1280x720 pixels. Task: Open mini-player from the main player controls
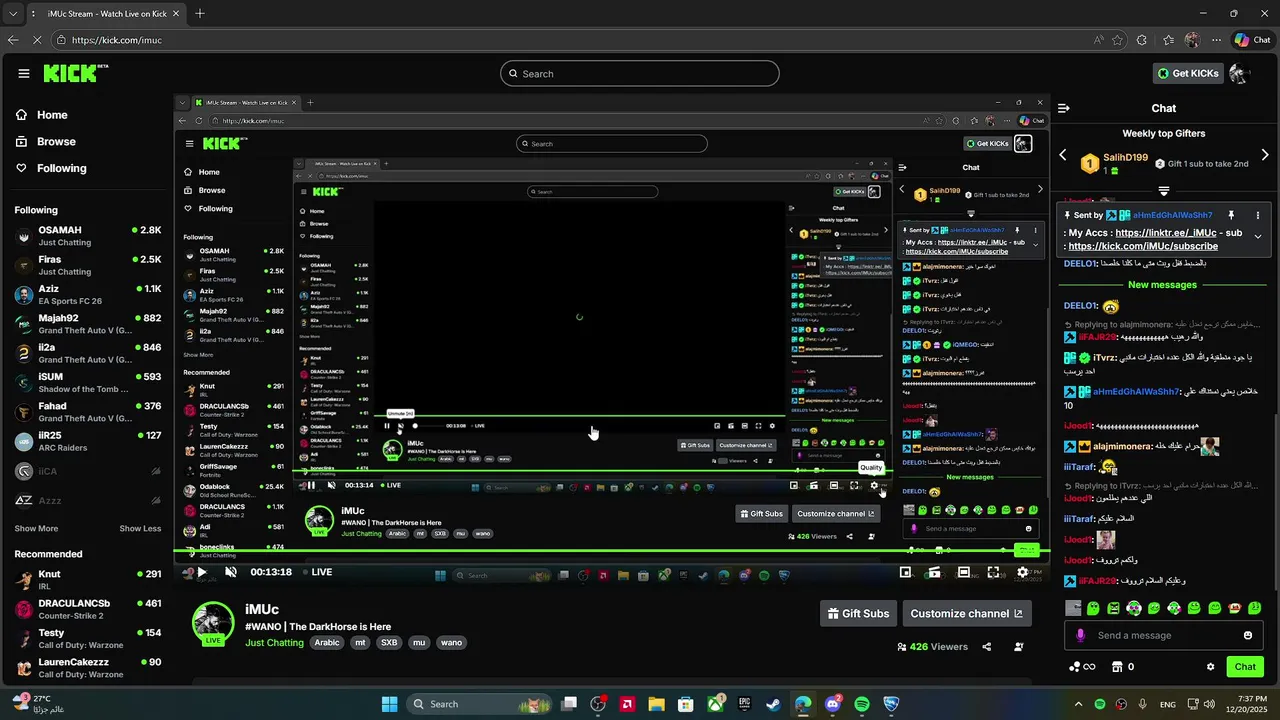pos(905,572)
